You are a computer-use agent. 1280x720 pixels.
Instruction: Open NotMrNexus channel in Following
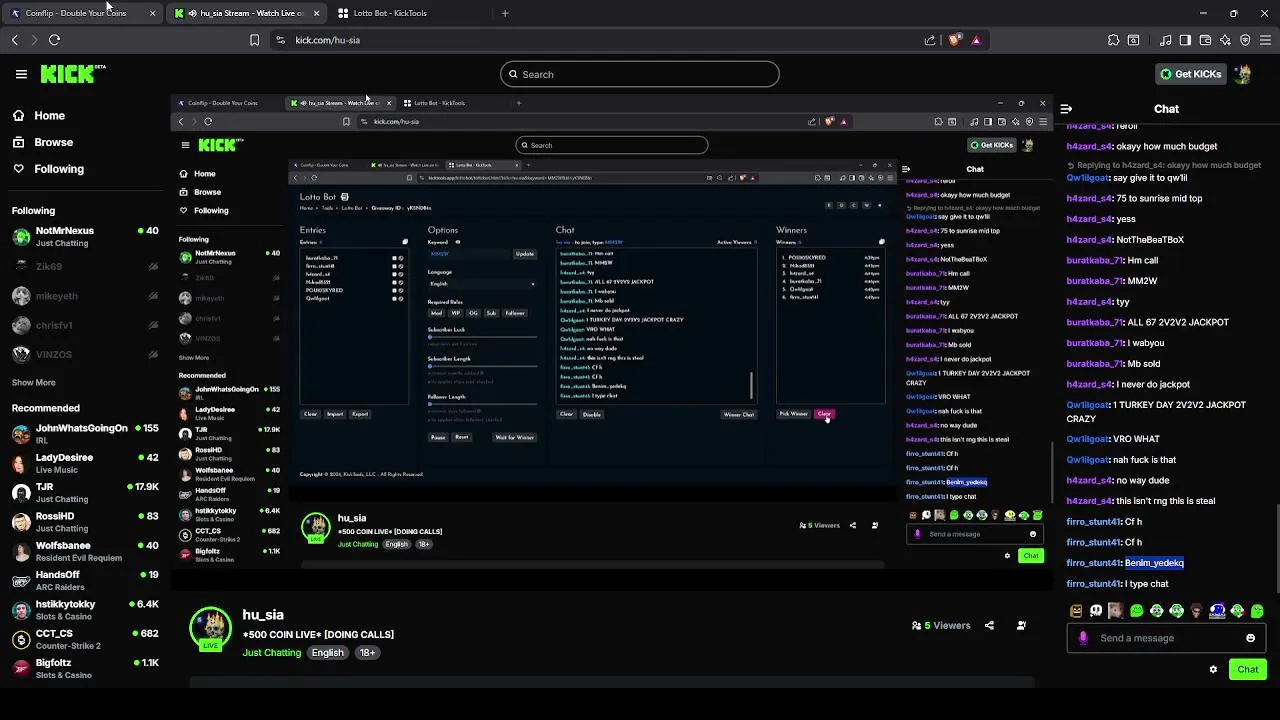84,237
